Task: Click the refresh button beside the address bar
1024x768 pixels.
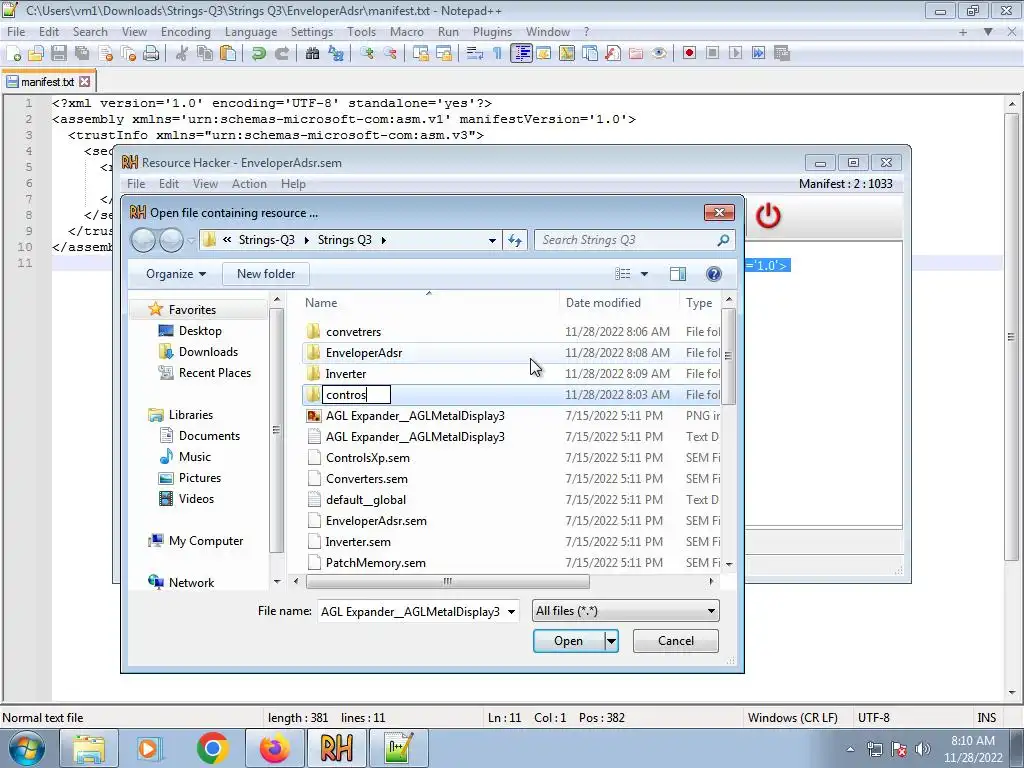Action: [x=515, y=240]
